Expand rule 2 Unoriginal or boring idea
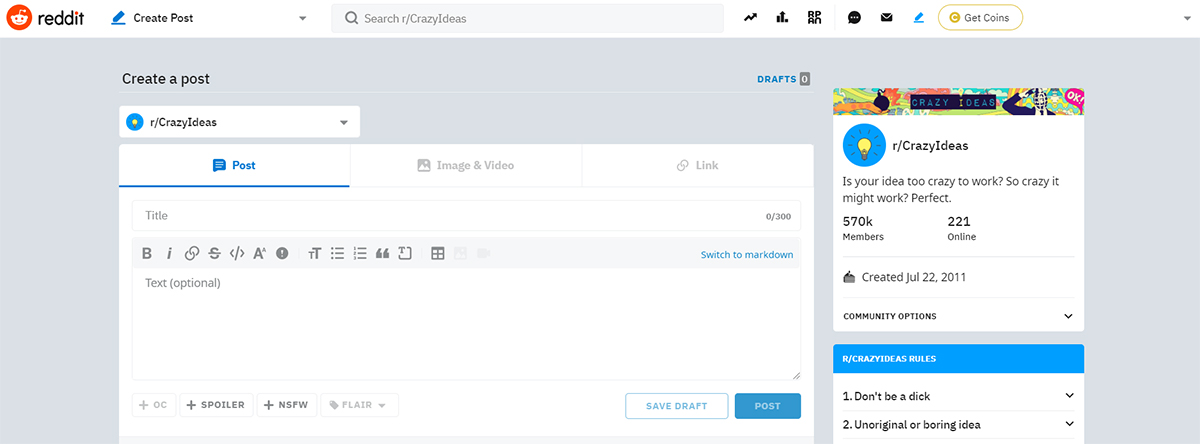 pos(958,424)
